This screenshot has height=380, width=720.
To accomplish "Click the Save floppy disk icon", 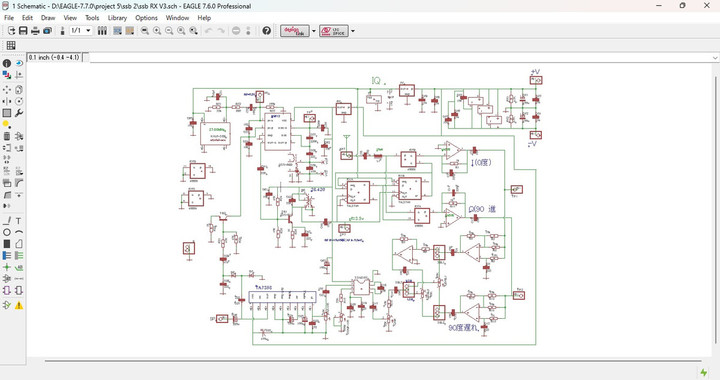I will point(23,31).
